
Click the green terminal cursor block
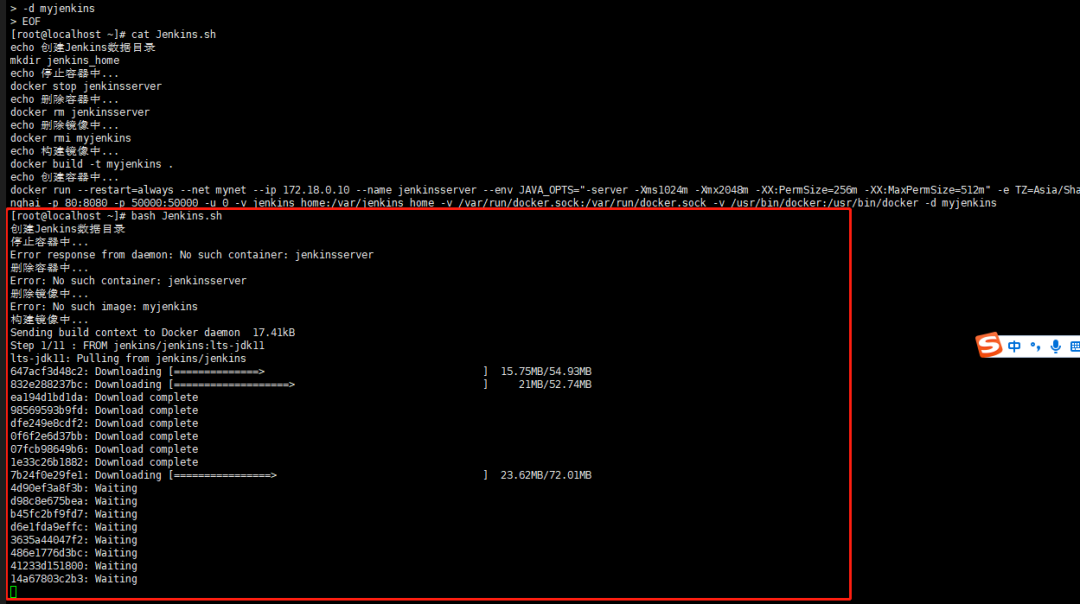(13, 592)
